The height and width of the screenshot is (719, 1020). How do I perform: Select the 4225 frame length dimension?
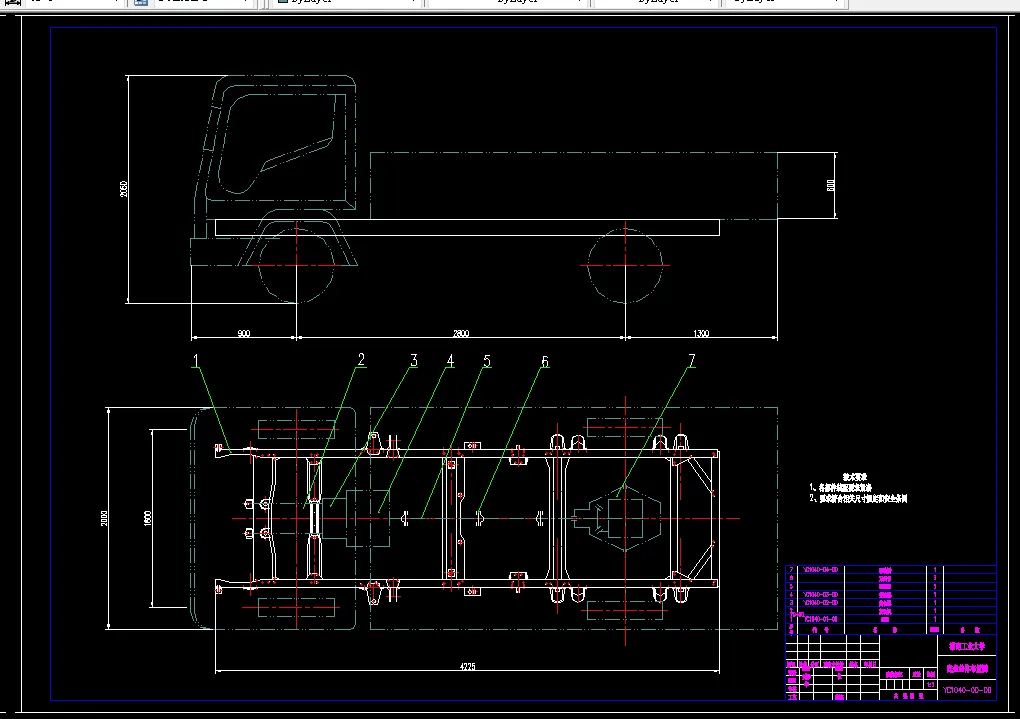[467, 666]
